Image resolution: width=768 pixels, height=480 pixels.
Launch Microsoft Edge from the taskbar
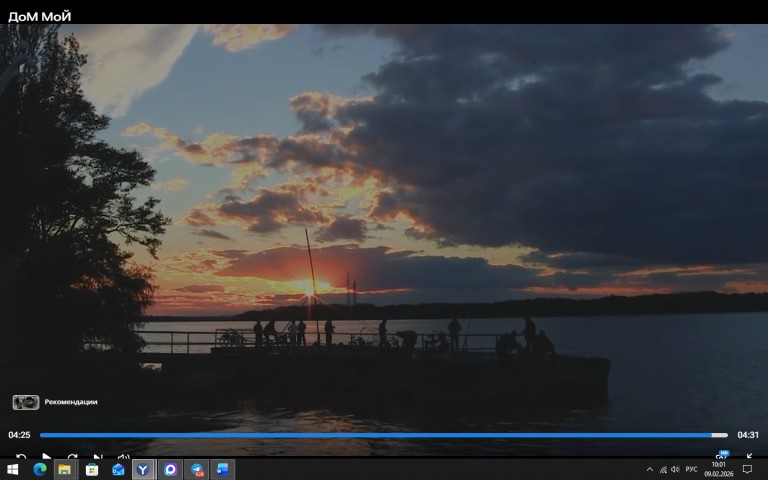click(x=40, y=469)
